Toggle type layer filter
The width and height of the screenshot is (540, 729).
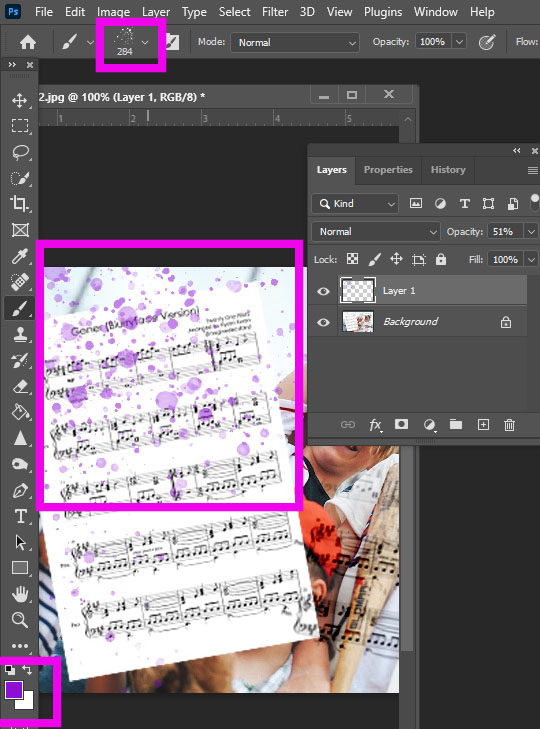(x=464, y=203)
